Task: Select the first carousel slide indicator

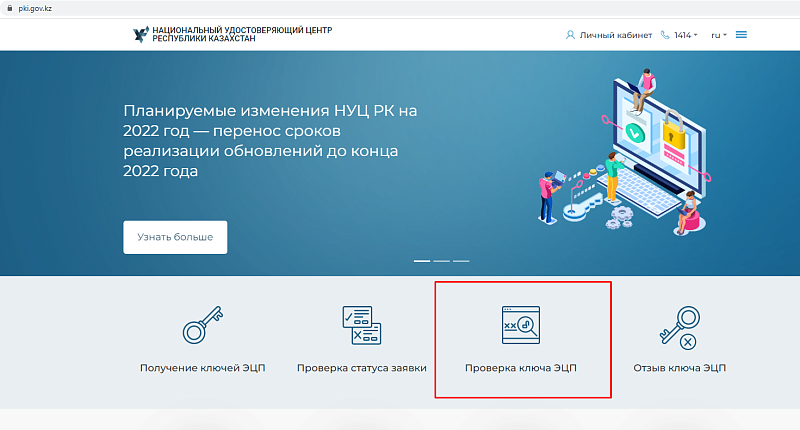Action: (422, 260)
